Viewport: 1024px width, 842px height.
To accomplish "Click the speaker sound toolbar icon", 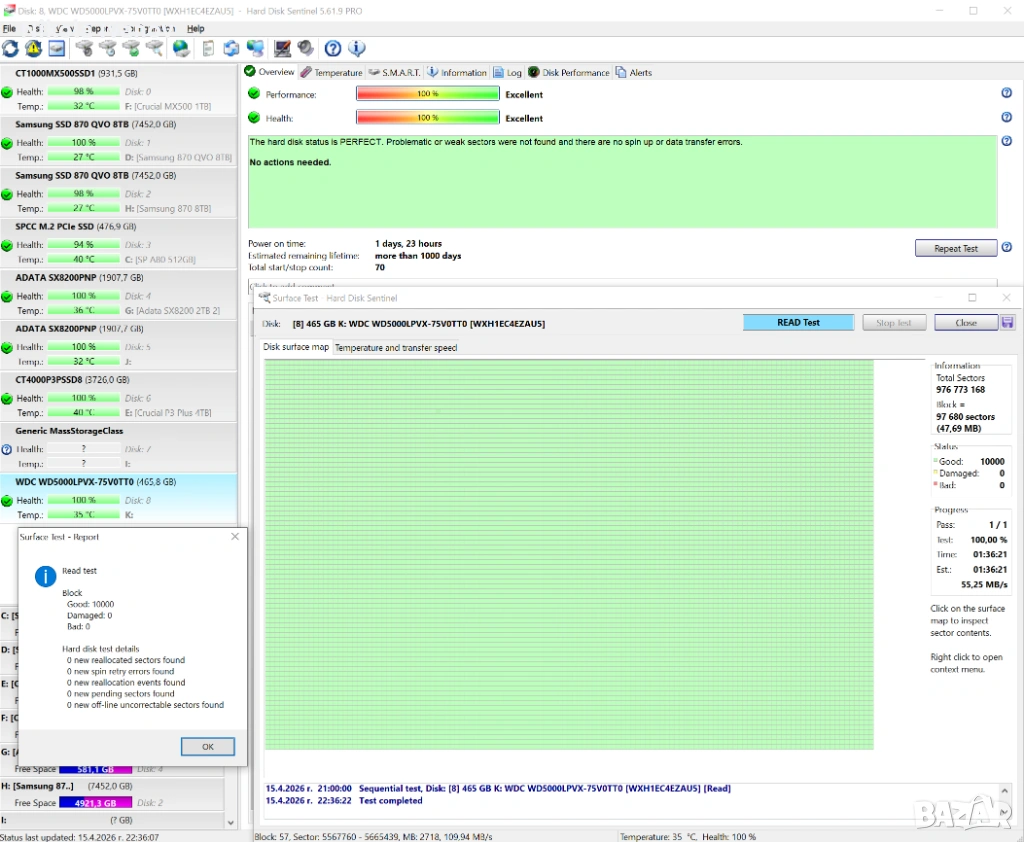I will [306, 48].
